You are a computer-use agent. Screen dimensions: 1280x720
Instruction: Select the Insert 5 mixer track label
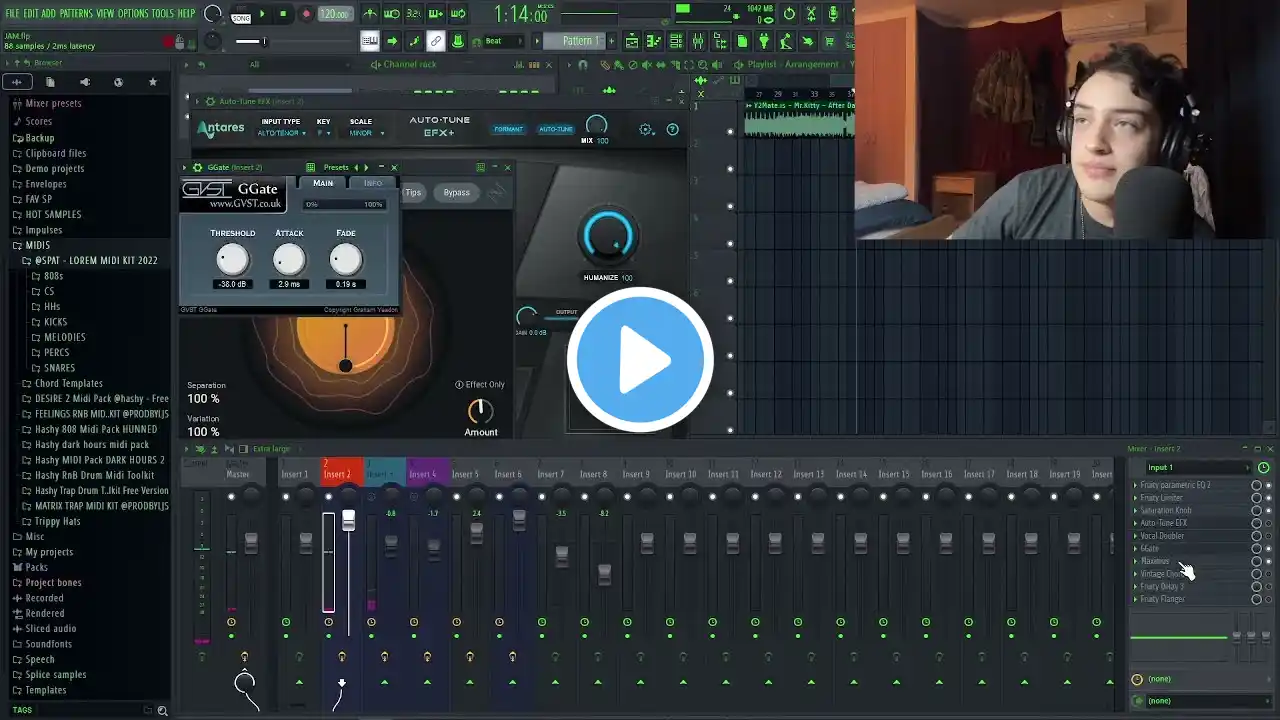click(x=465, y=474)
